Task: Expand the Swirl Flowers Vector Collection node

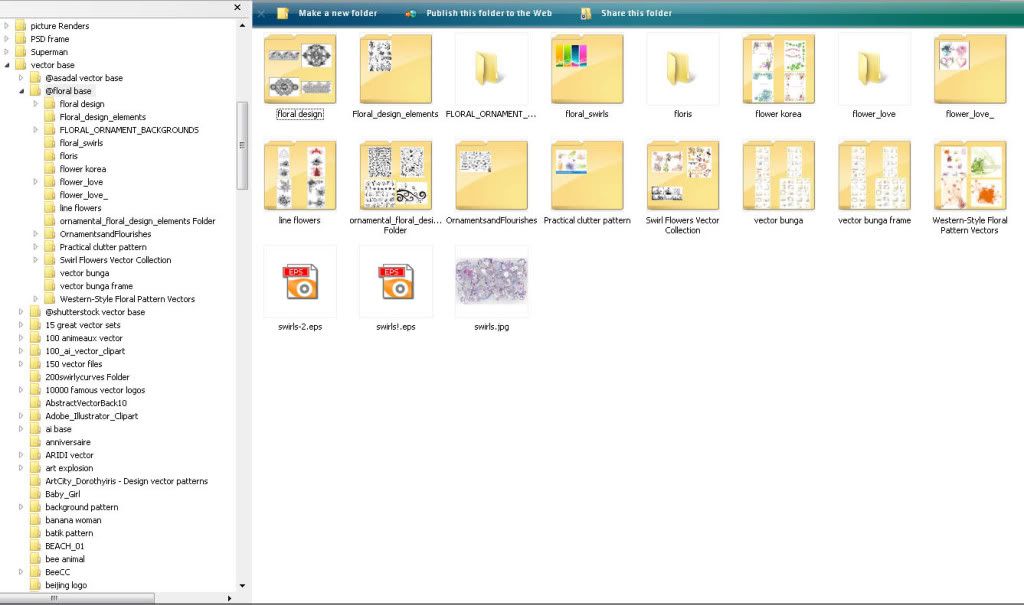Action: [x=36, y=260]
